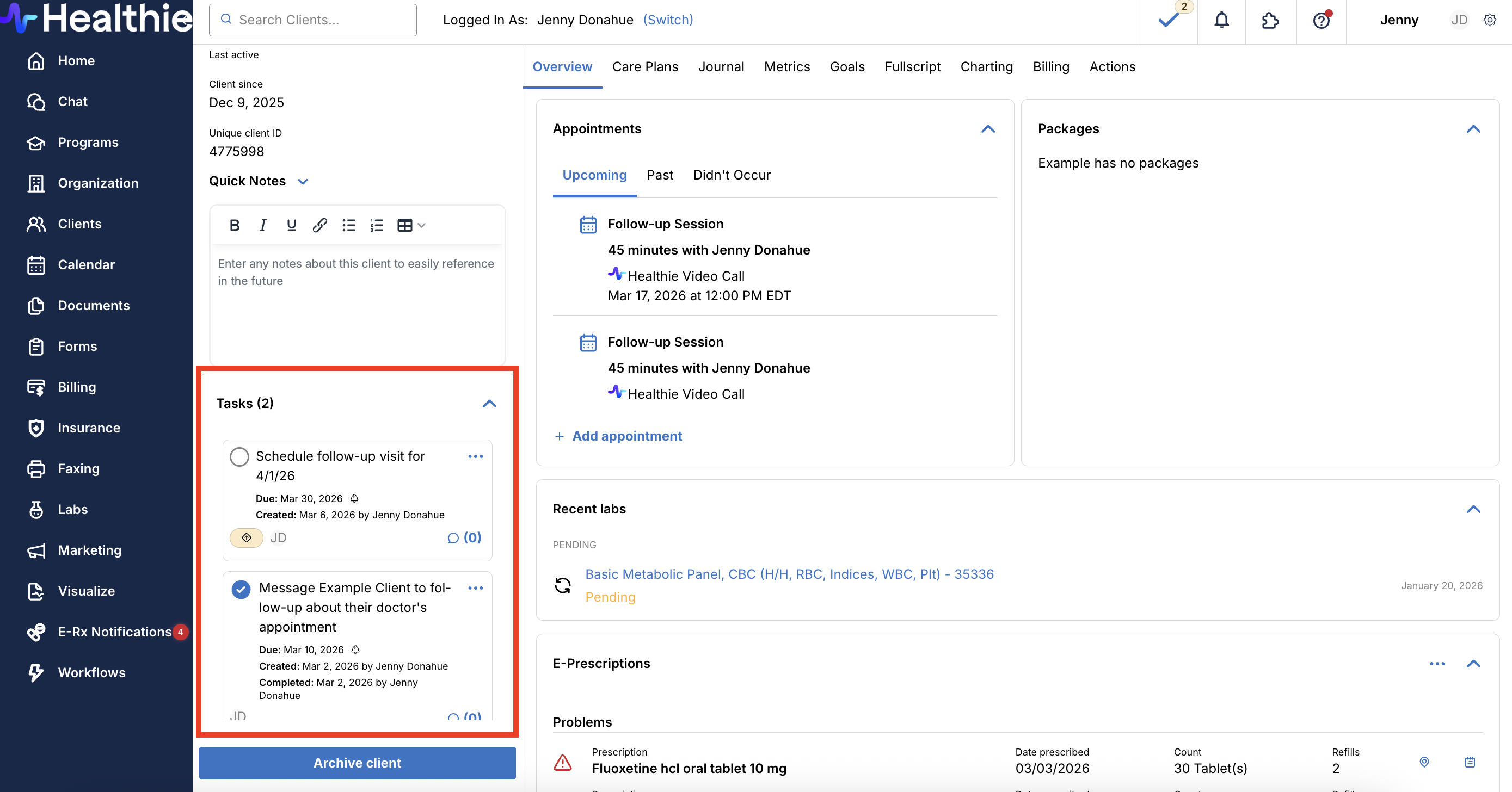Image resolution: width=1512 pixels, height=792 pixels.
Task: Open settings gear icon next to JD
Action: point(1490,20)
